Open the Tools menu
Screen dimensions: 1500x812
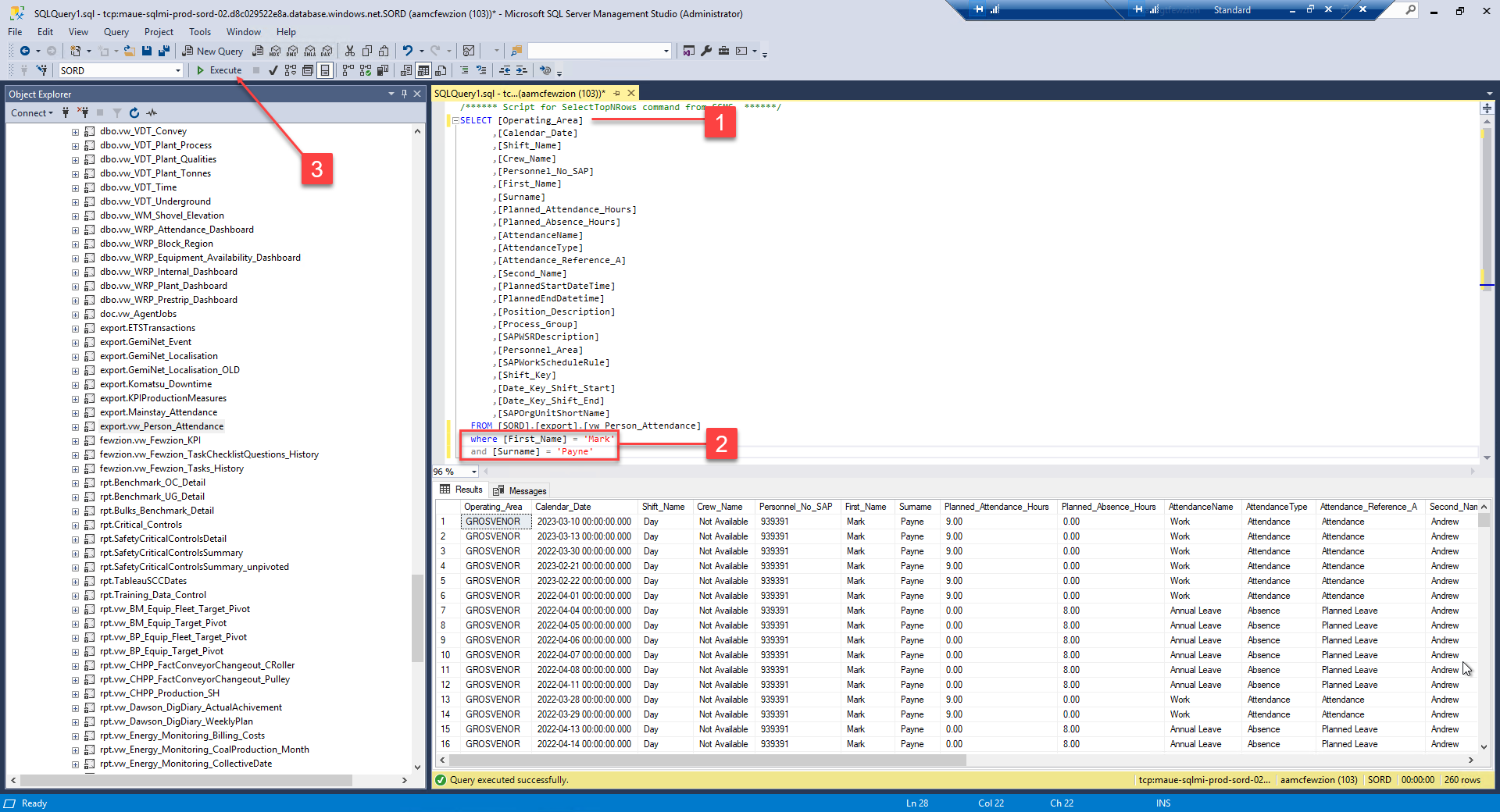coord(199,32)
